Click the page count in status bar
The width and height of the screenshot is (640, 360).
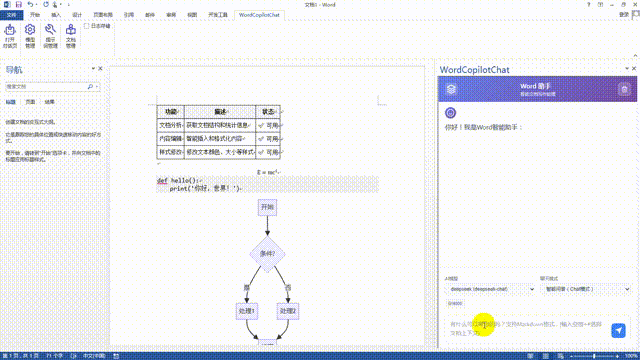coord(21,356)
